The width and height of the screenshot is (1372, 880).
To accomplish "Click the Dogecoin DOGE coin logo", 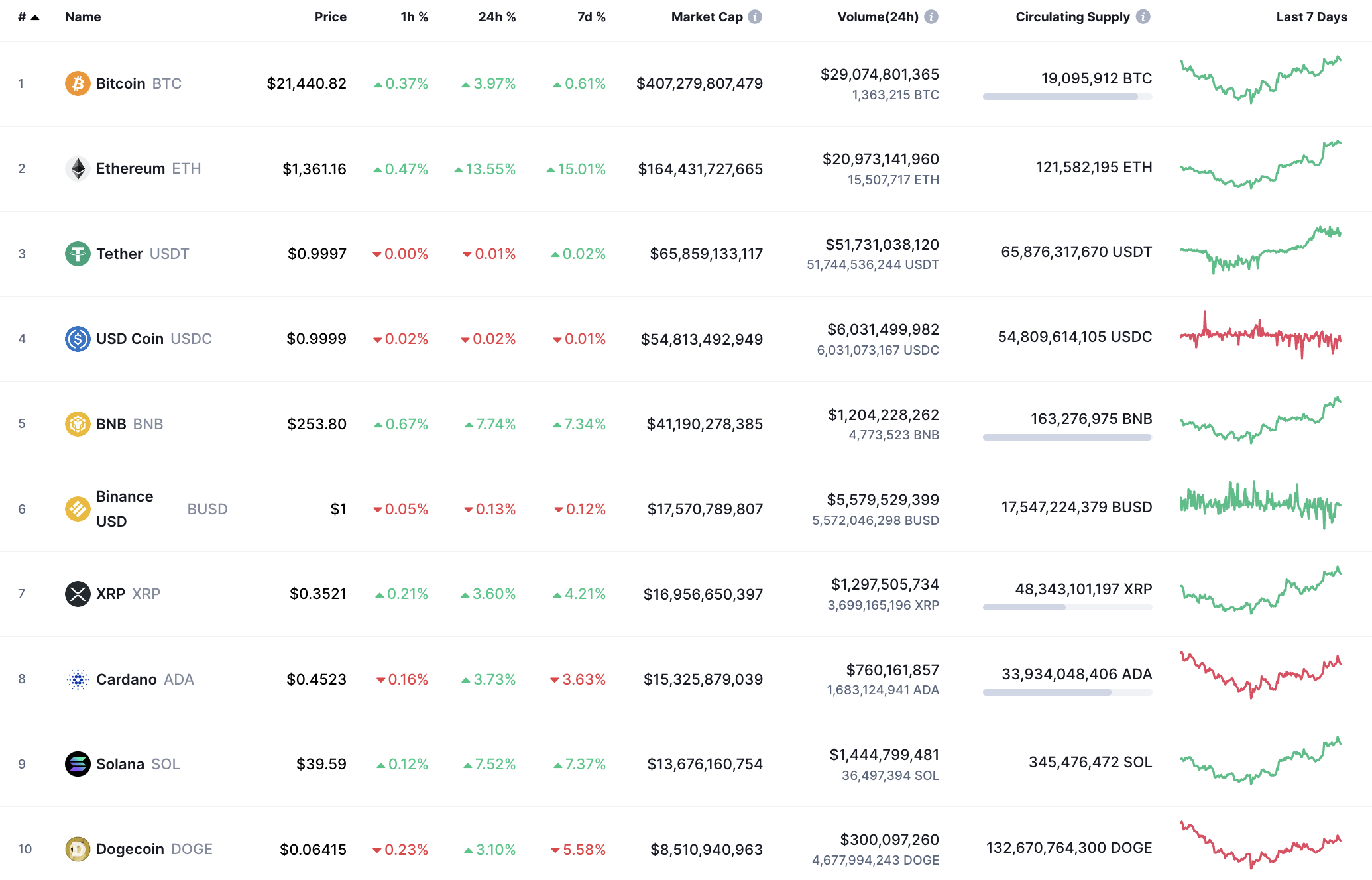I will (x=78, y=849).
